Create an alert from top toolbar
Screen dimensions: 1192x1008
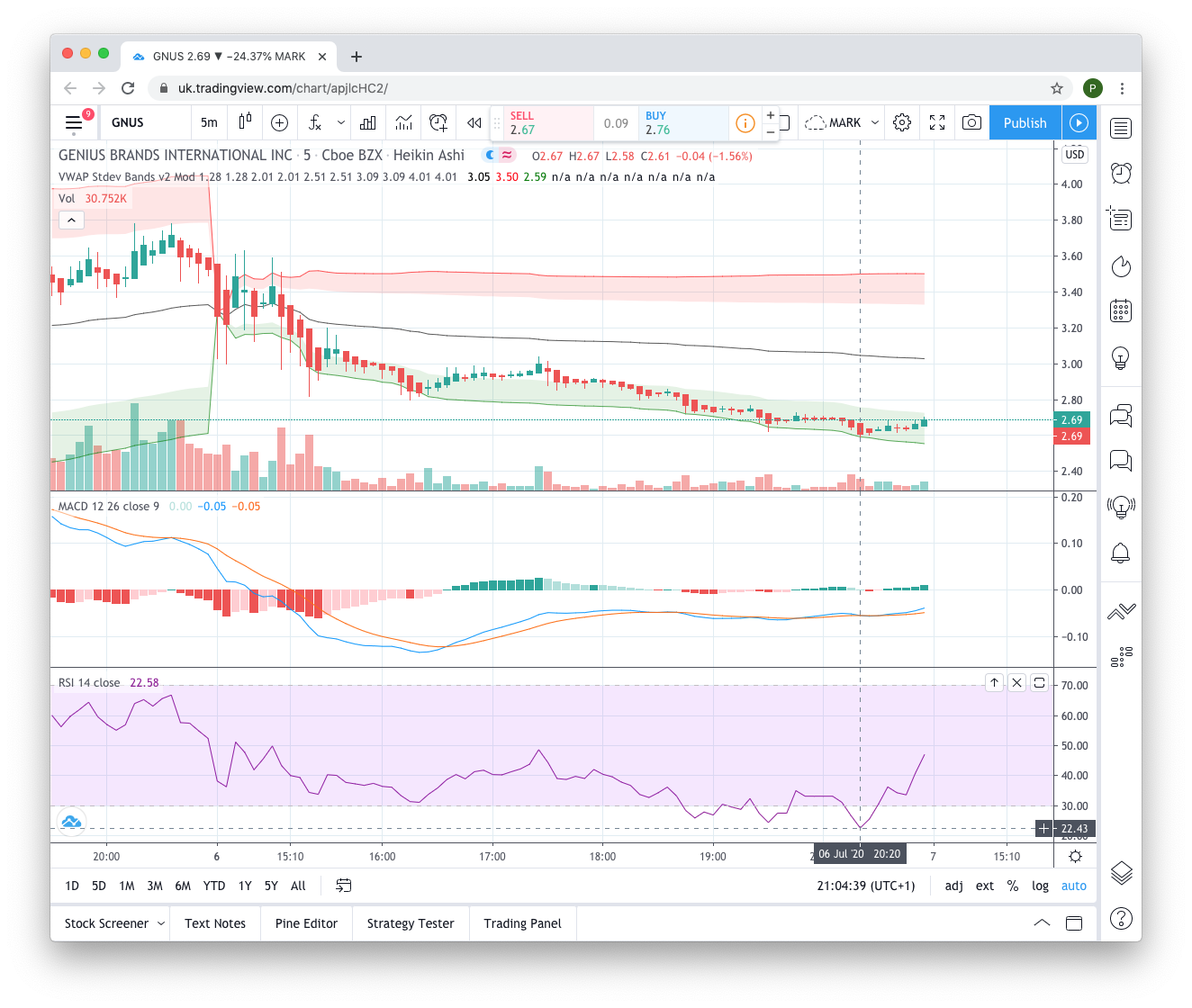click(438, 122)
